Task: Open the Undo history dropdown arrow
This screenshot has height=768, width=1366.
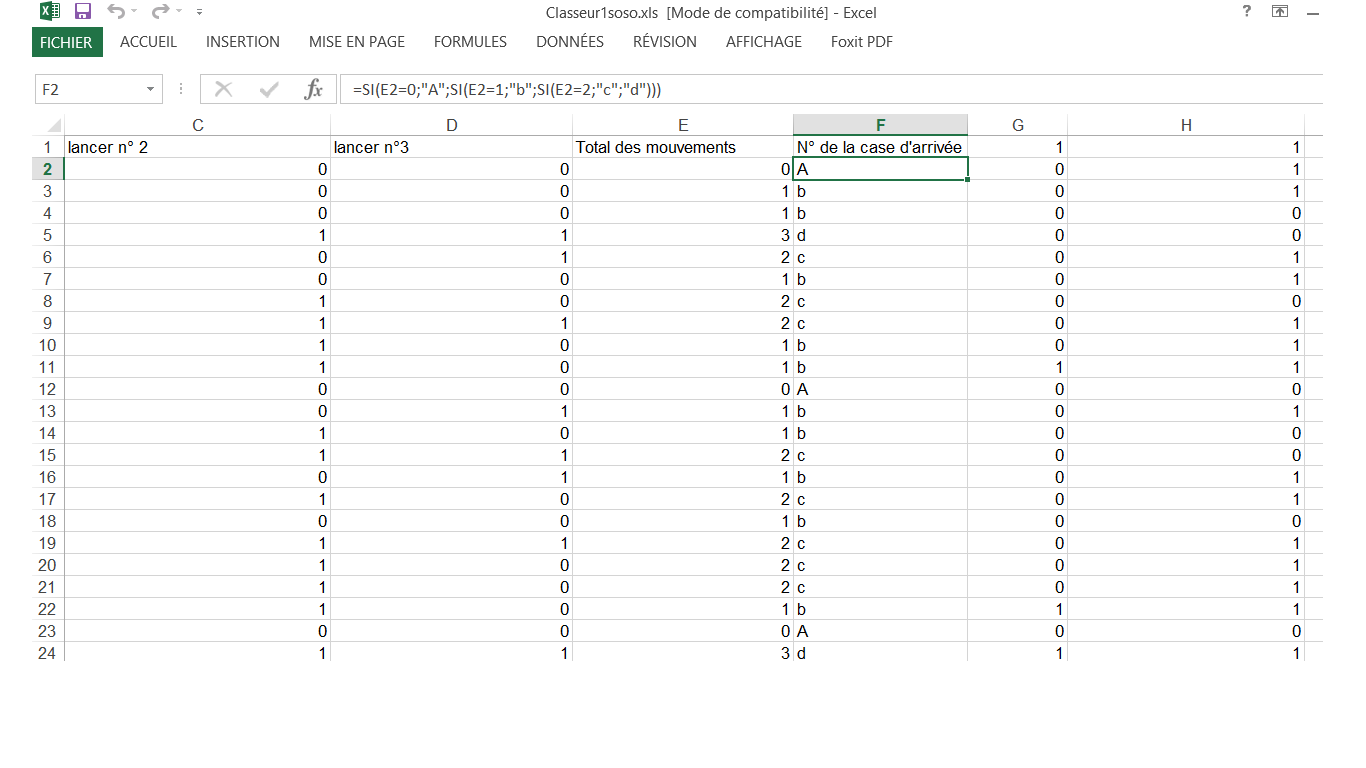Action: click(x=134, y=12)
